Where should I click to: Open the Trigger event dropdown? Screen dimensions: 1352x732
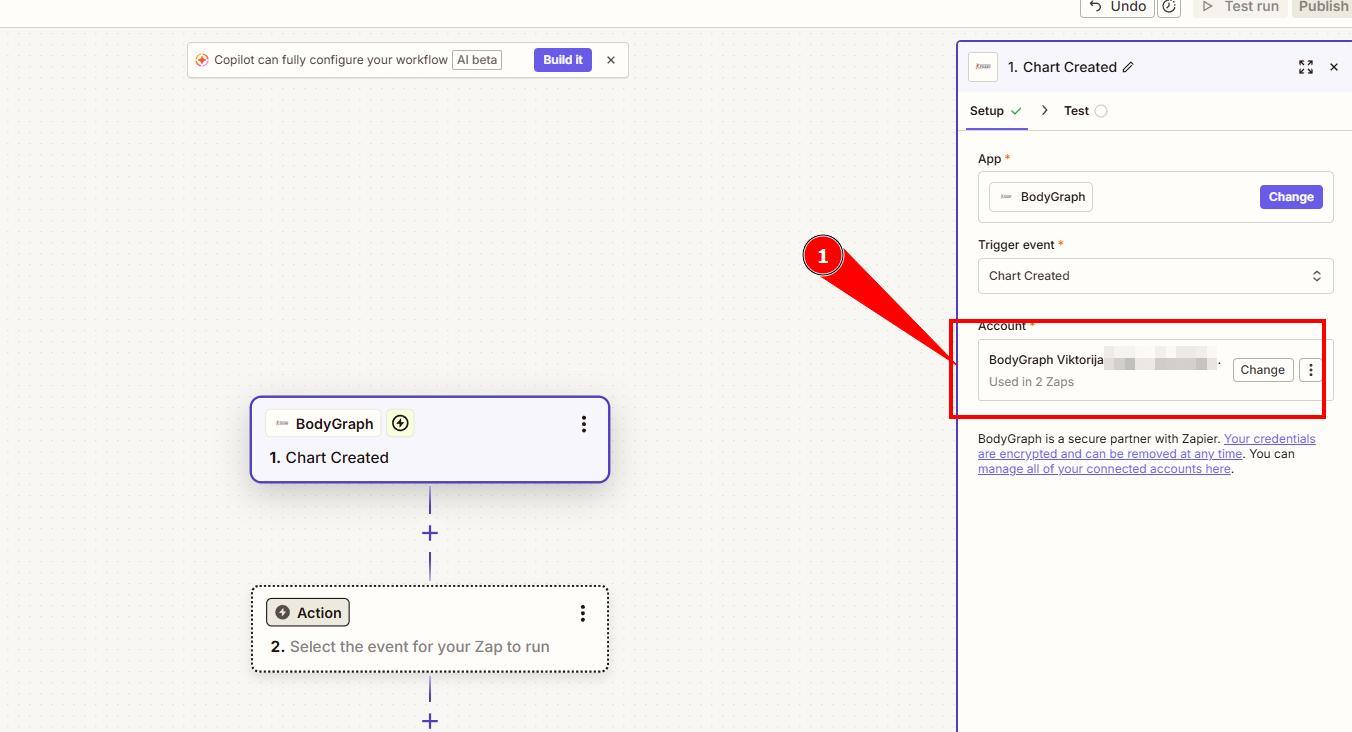pos(1155,276)
